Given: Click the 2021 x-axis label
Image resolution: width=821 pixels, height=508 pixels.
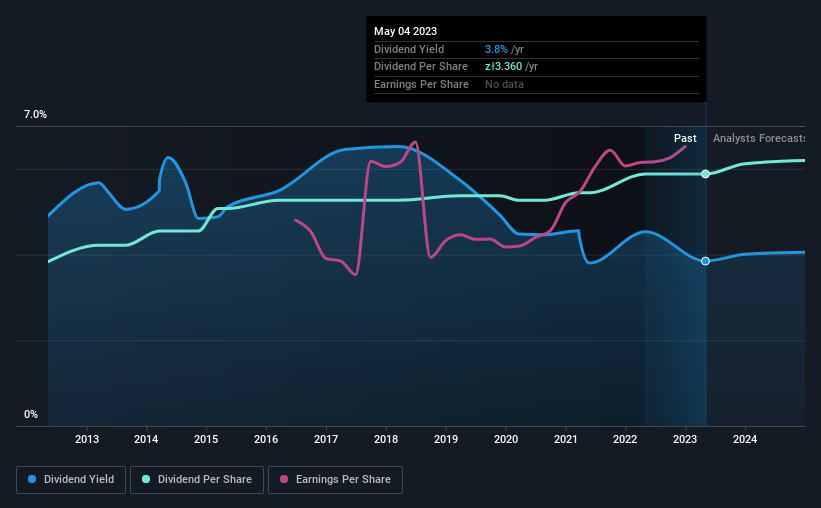Looking at the screenshot, I should point(565,439).
